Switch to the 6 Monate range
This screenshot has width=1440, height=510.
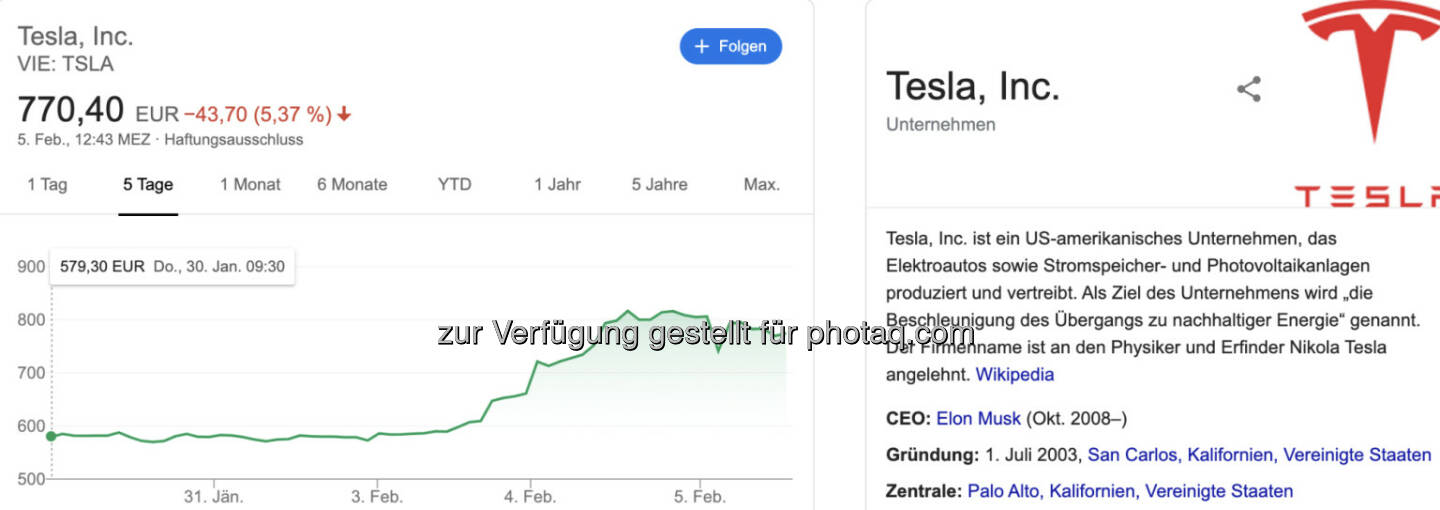point(352,184)
